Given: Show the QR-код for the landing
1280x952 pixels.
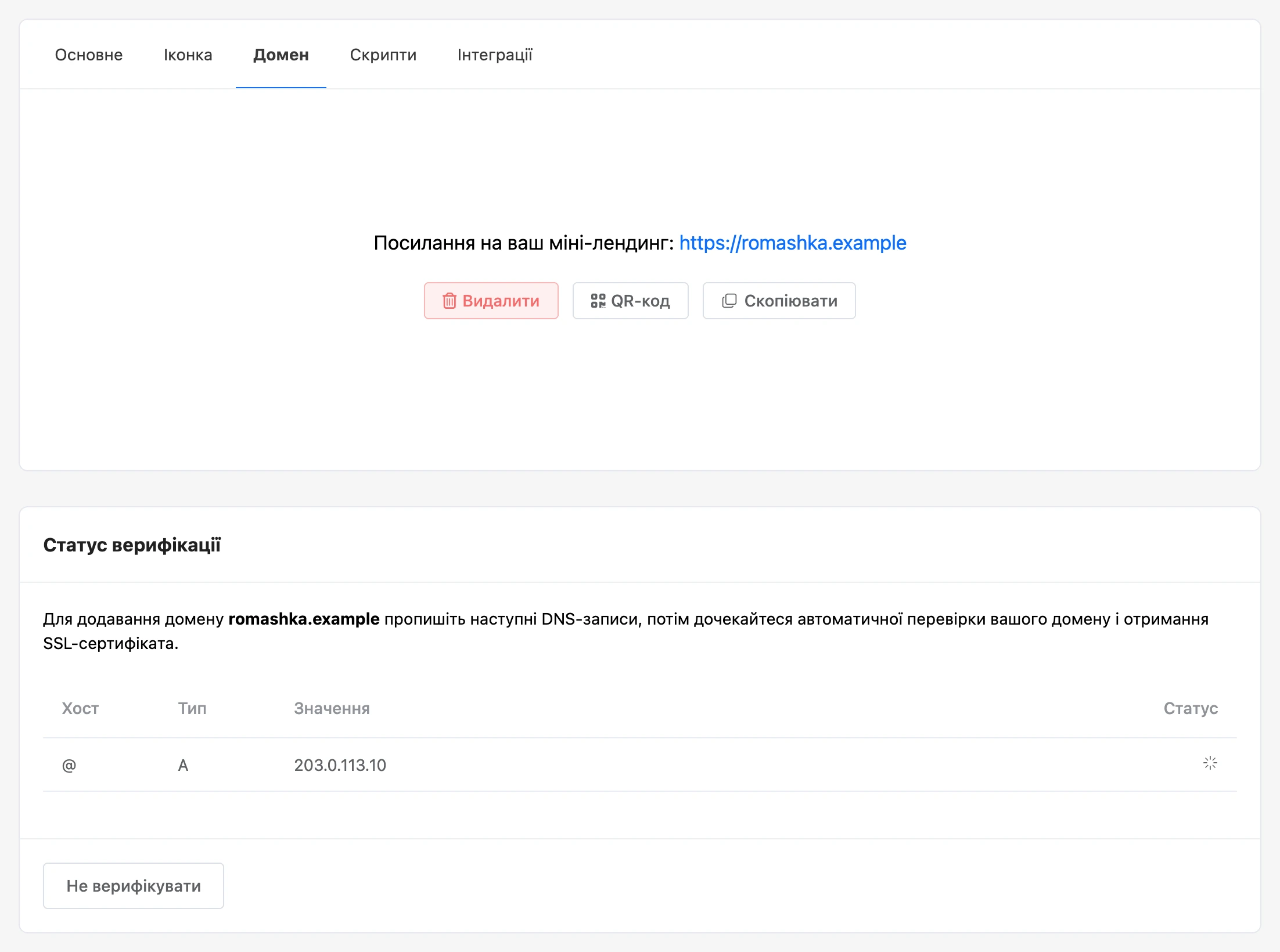Looking at the screenshot, I should [x=631, y=301].
